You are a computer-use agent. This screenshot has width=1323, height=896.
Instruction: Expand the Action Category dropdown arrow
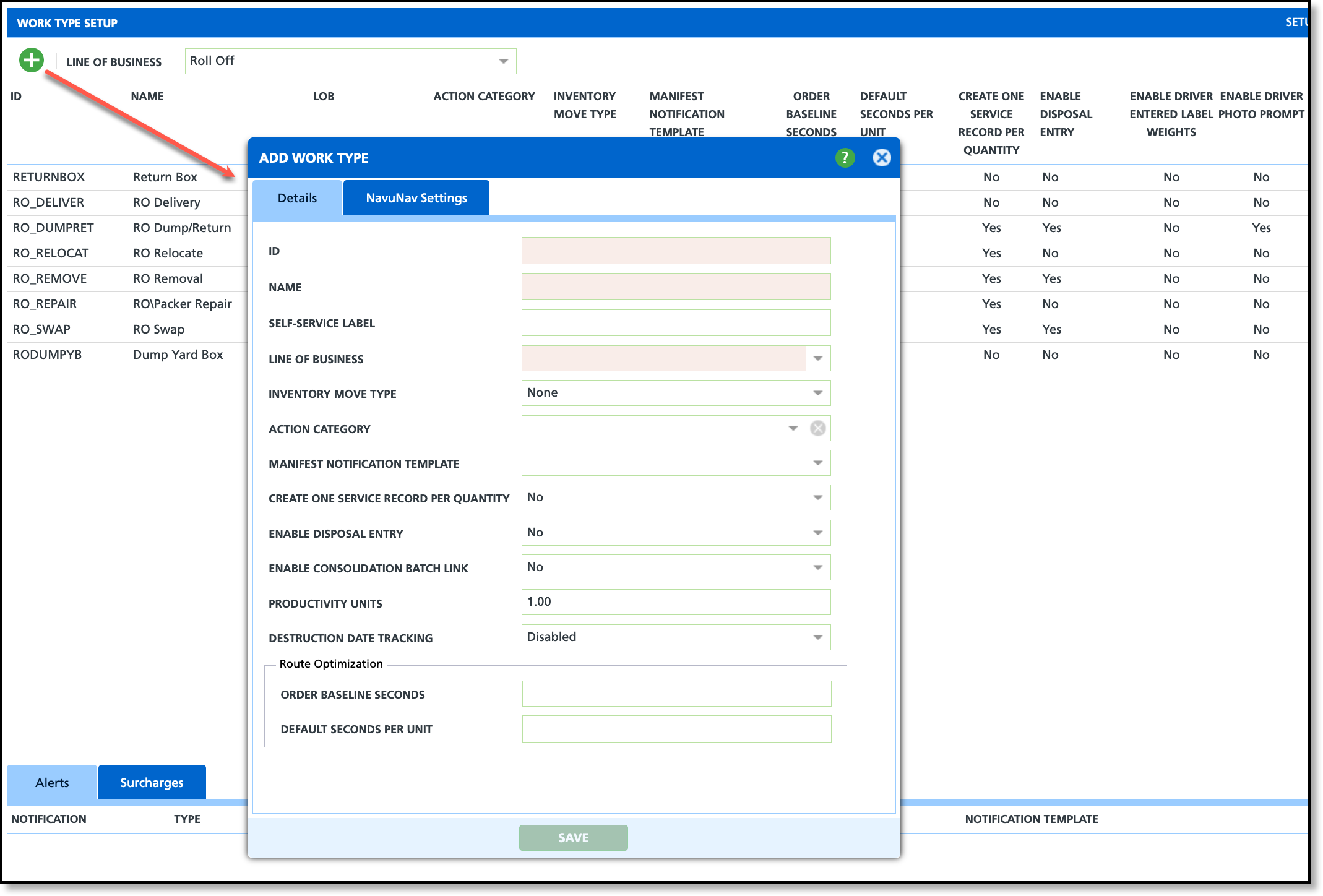tap(793, 428)
